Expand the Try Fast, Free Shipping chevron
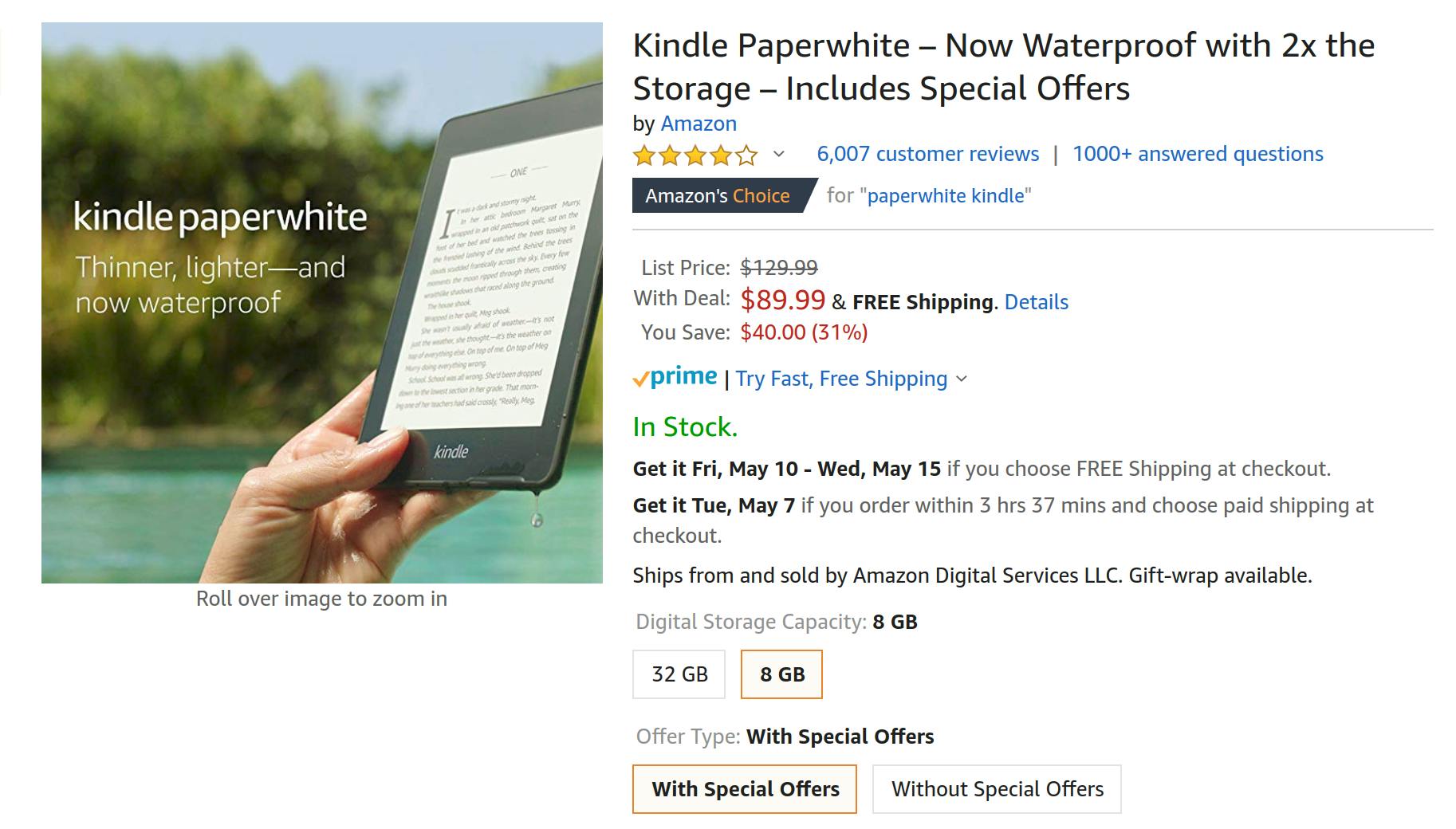Screen dimensions: 1456x829 click(962, 379)
